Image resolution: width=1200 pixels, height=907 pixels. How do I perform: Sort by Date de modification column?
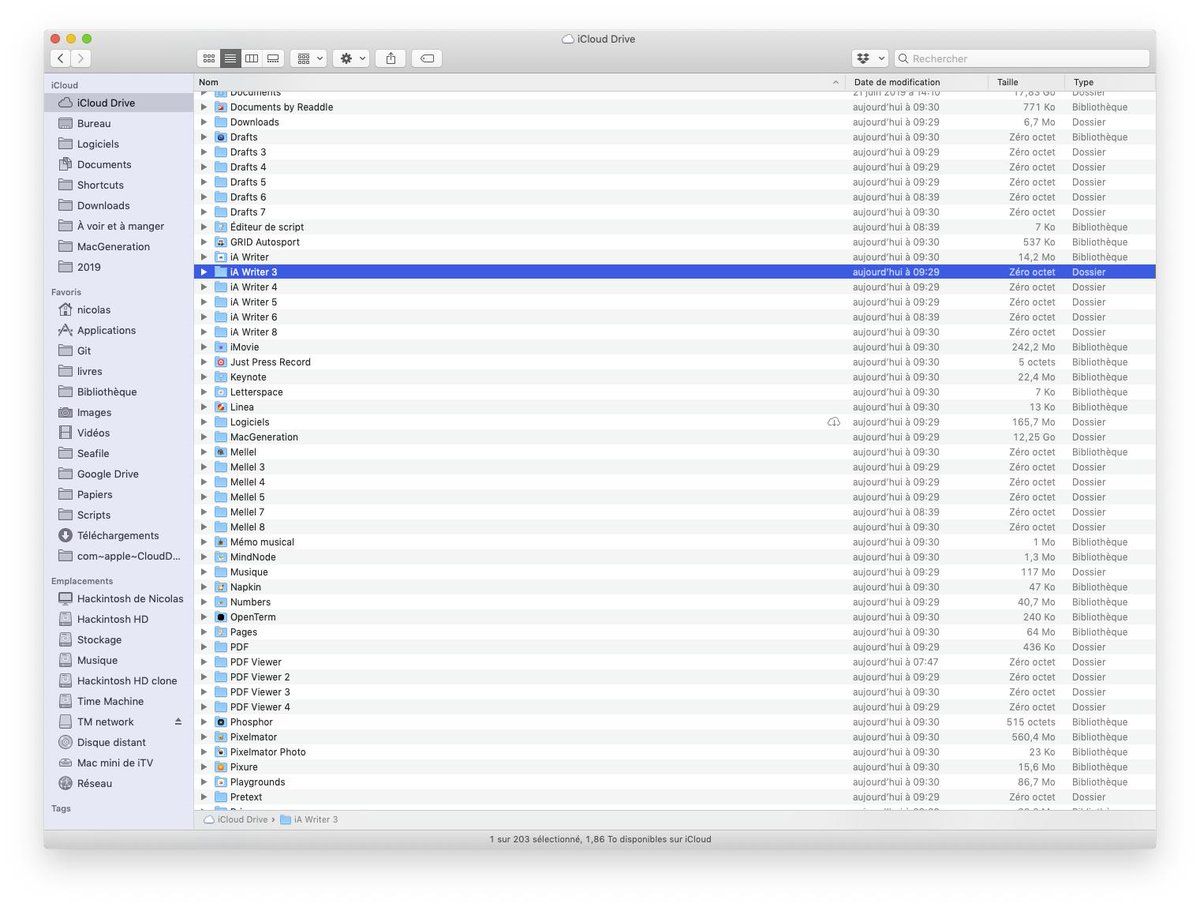coord(896,82)
